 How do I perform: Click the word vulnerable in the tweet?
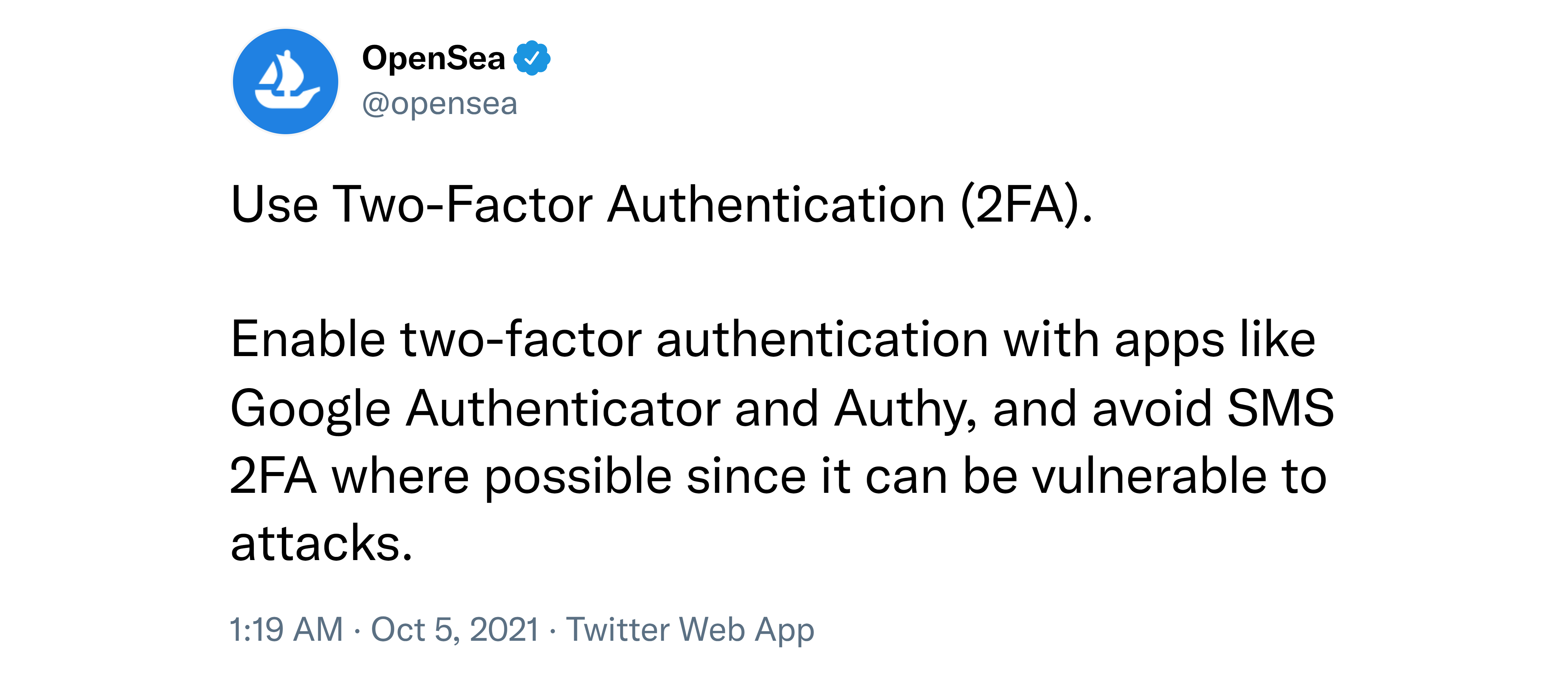click(1149, 476)
